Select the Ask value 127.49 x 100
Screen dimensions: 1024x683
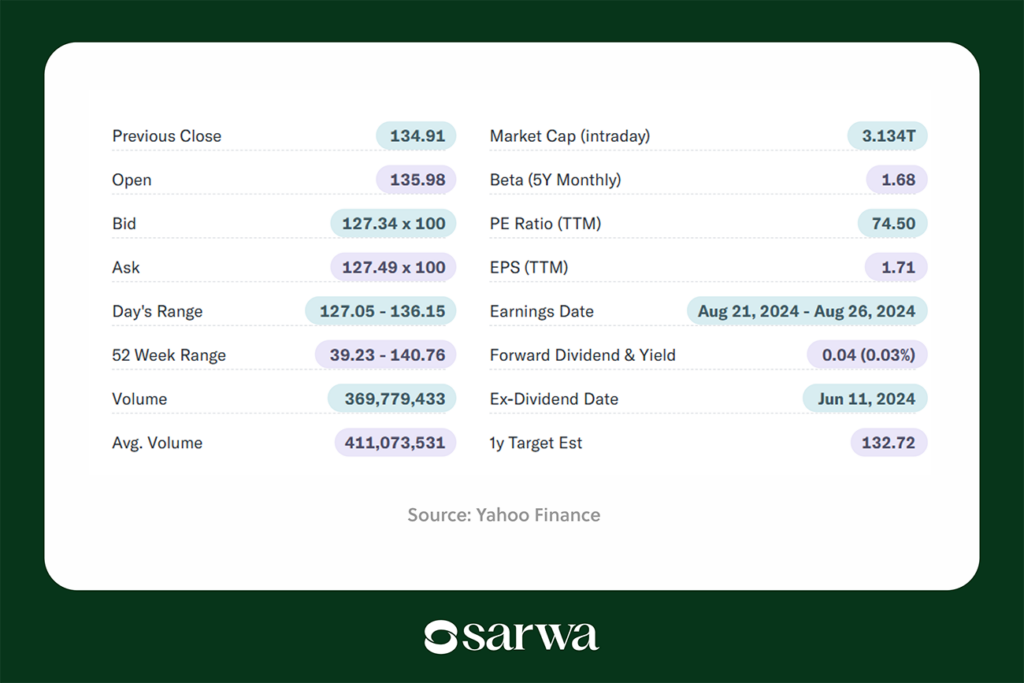393,267
